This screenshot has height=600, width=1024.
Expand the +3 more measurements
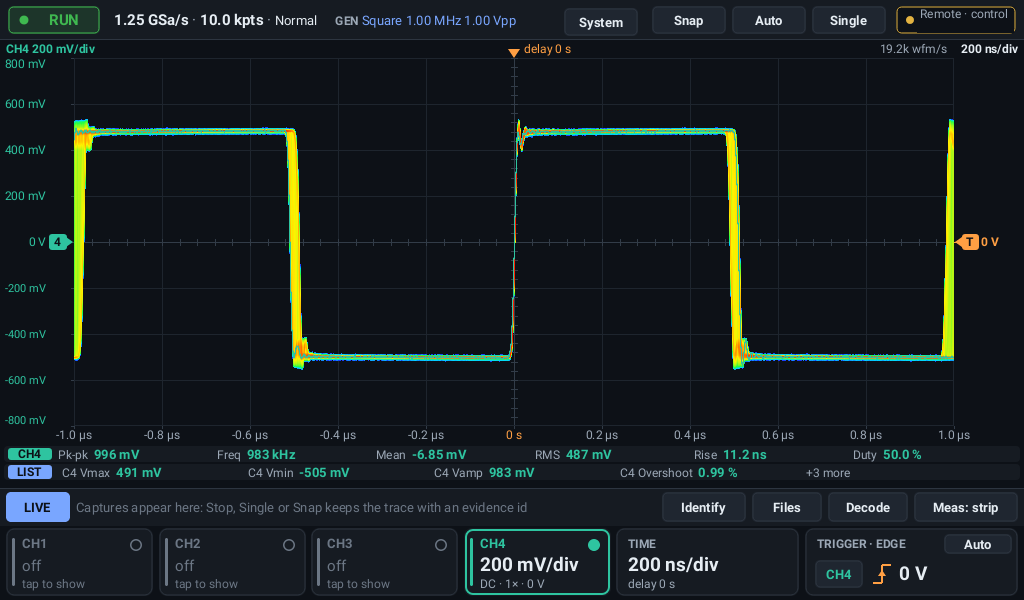[x=828, y=473]
